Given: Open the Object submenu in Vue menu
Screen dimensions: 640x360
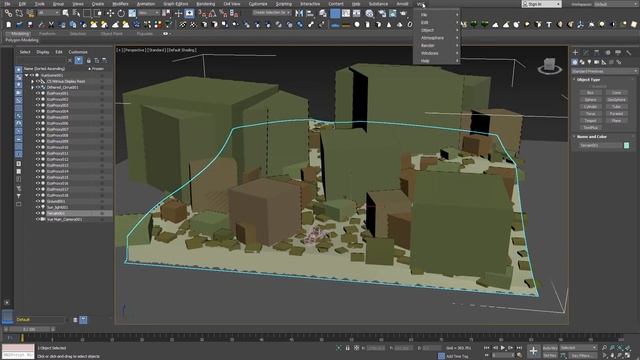Looking at the screenshot, I should pos(437,30).
